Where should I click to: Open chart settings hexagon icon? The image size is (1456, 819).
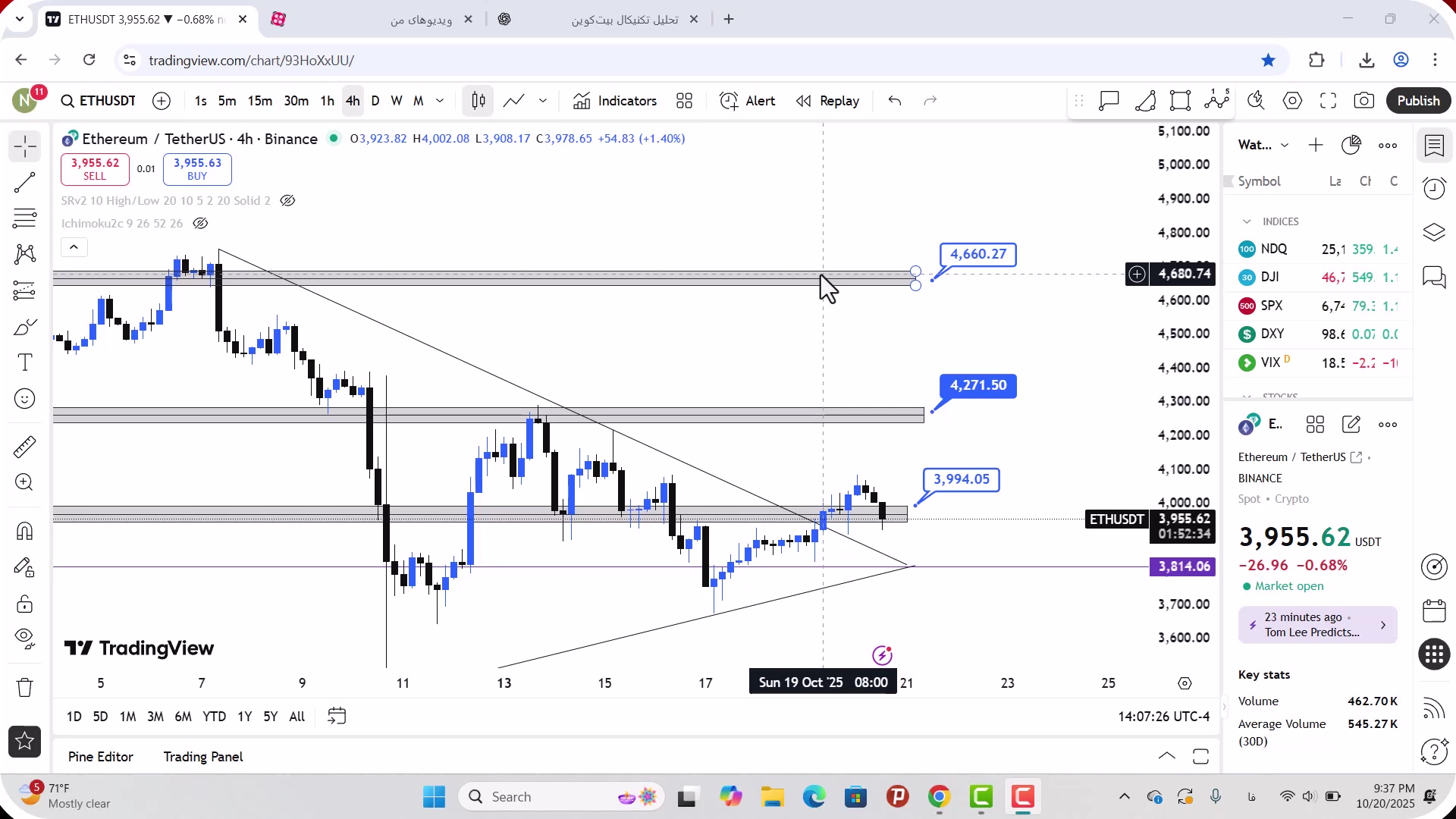[1293, 101]
